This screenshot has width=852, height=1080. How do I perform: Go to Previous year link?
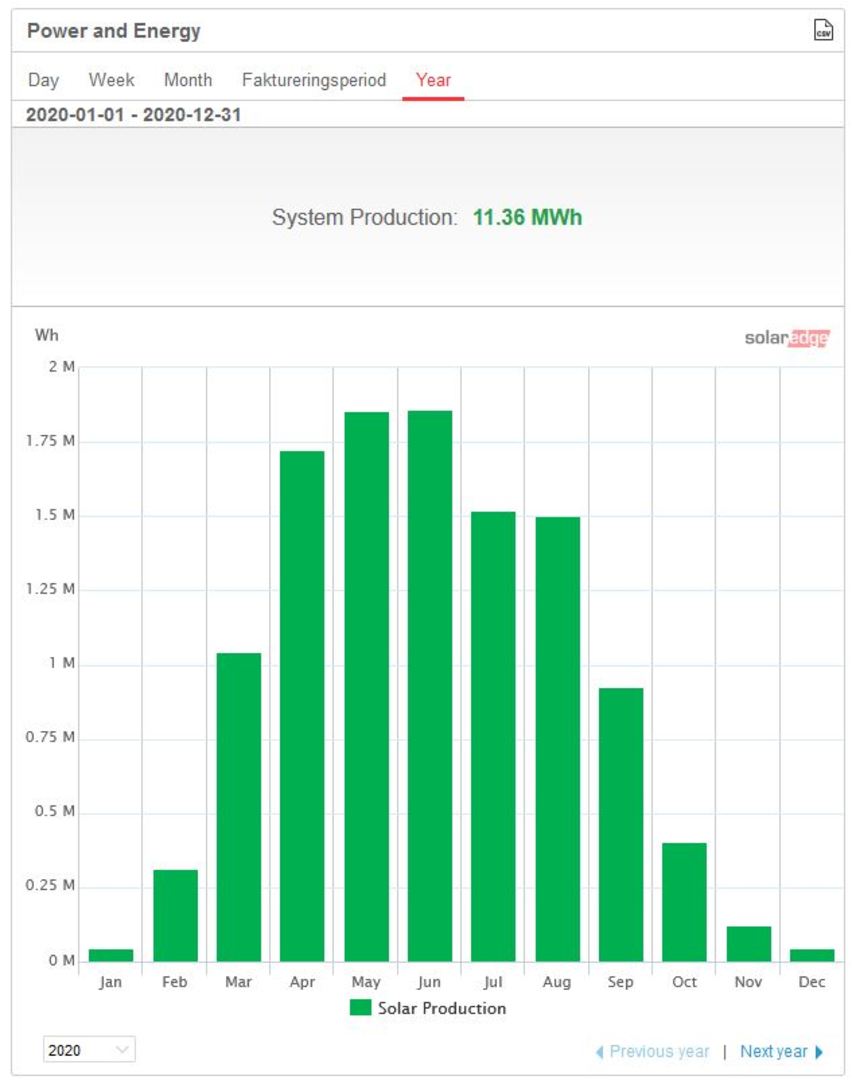coord(659,1052)
